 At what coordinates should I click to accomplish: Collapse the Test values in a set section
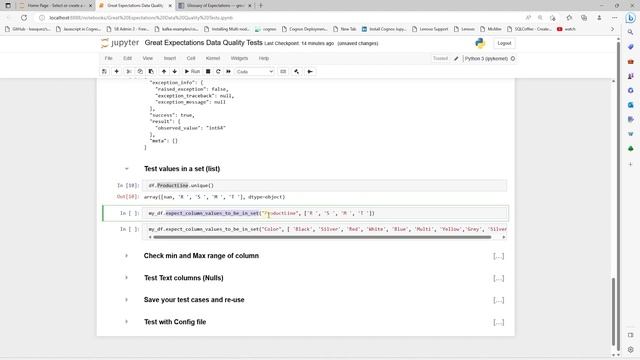pos(127,169)
